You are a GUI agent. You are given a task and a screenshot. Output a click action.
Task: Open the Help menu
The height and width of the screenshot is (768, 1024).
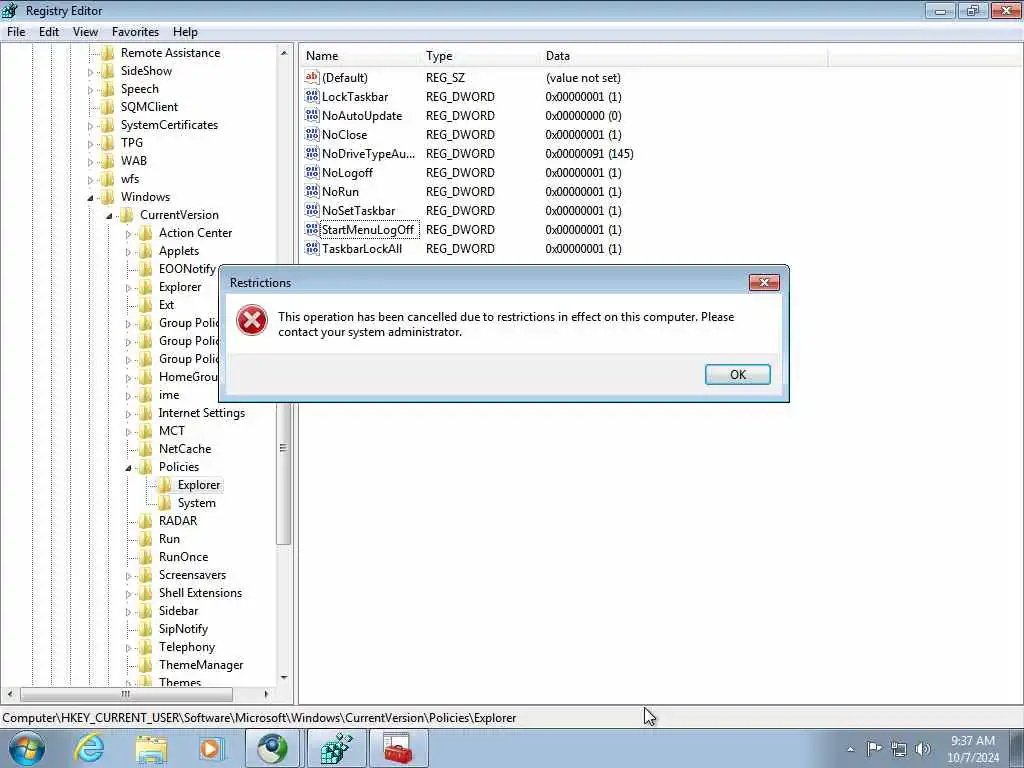tap(185, 32)
